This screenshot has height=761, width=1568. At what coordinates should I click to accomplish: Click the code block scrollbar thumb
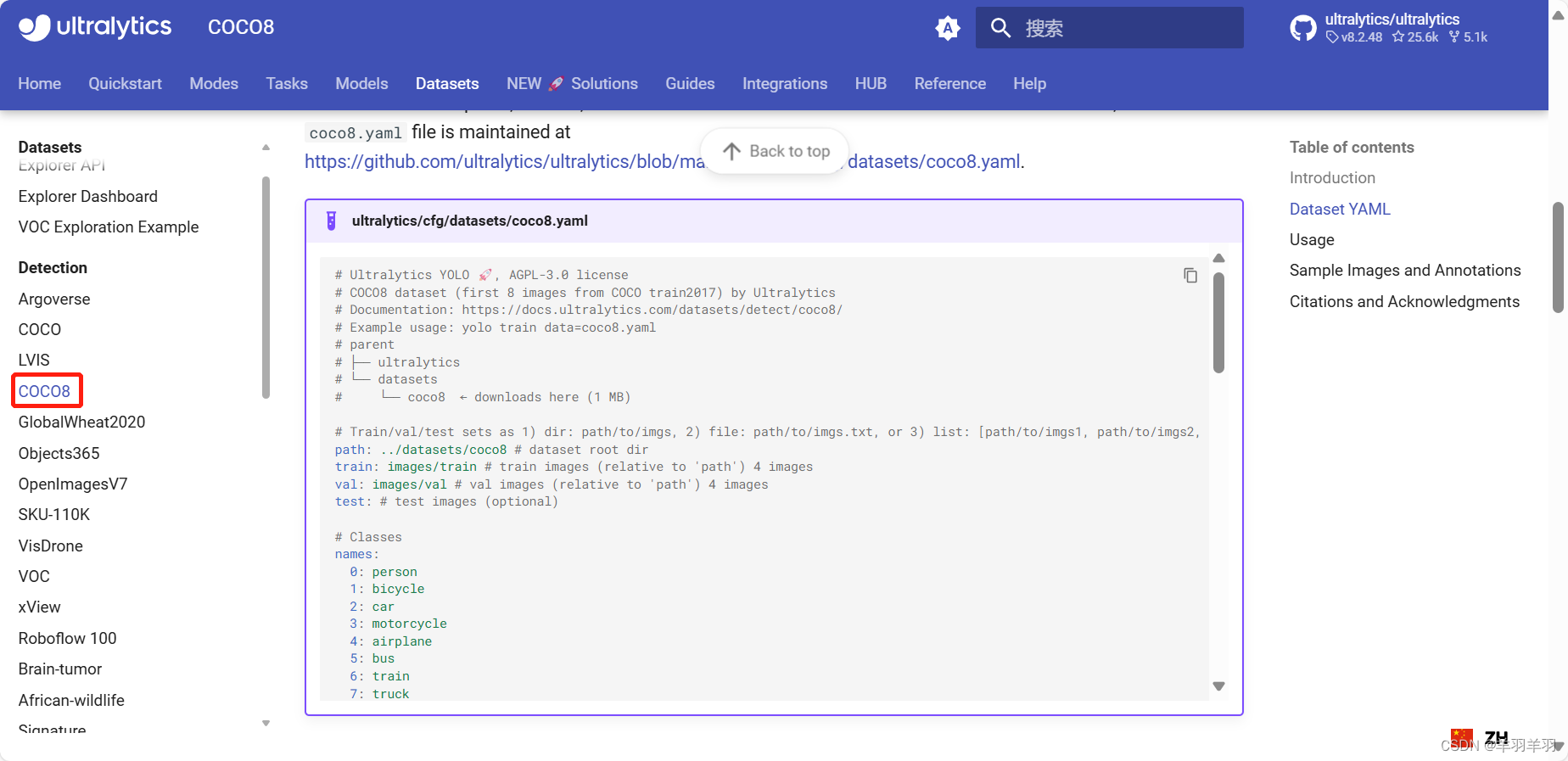[x=1218, y=322]
